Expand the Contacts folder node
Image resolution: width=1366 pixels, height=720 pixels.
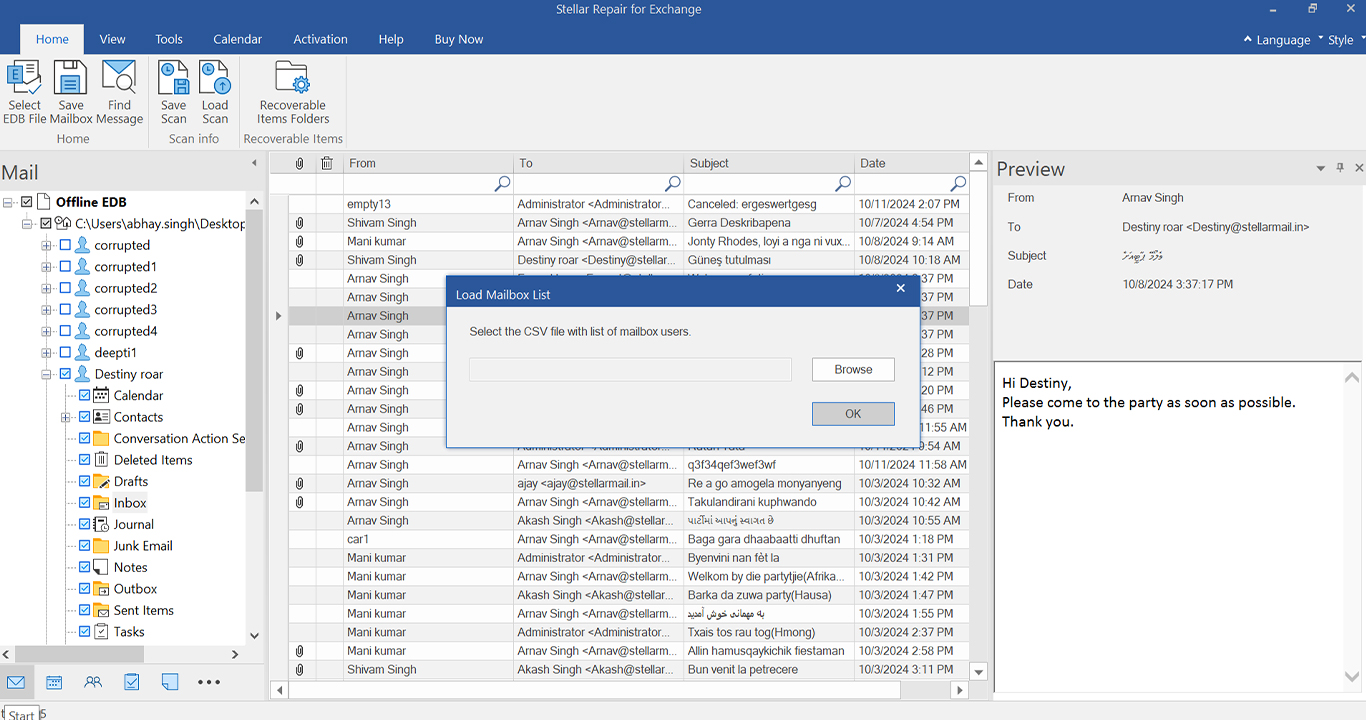tap(66, 417)
